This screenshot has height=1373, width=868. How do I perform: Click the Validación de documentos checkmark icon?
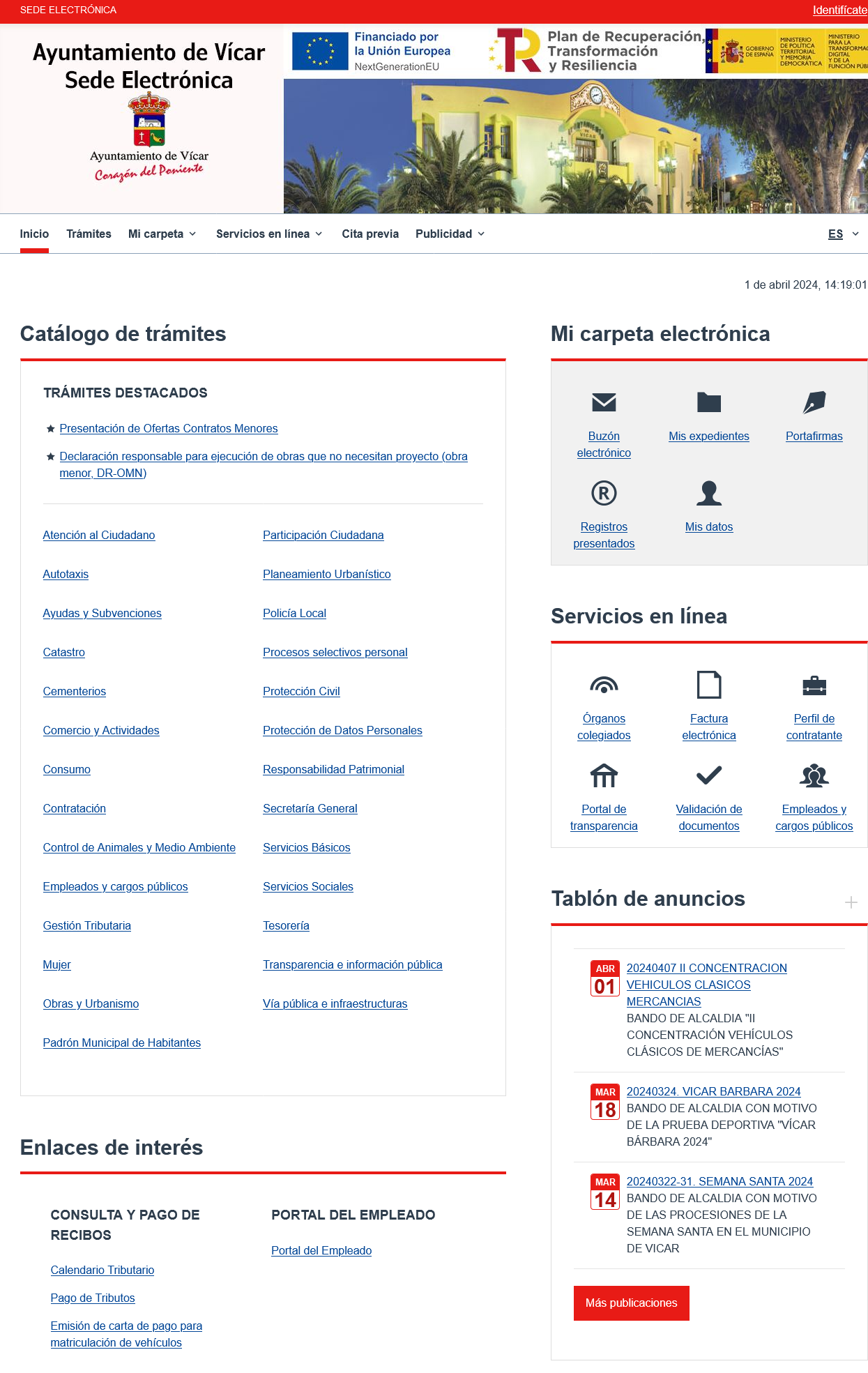(709, 775)
